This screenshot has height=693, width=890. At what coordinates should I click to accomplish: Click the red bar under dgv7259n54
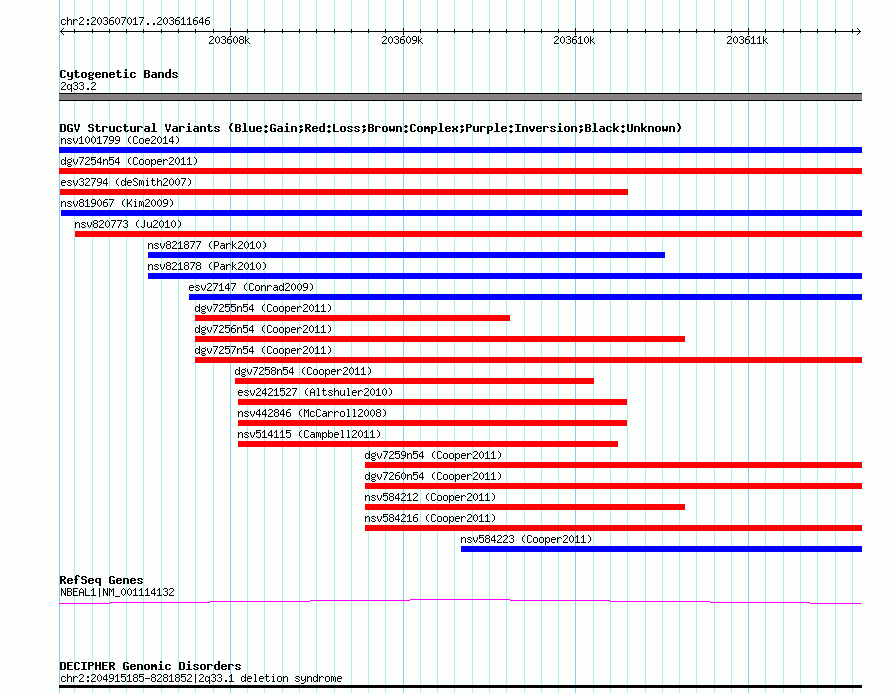[x=613, y=465]
